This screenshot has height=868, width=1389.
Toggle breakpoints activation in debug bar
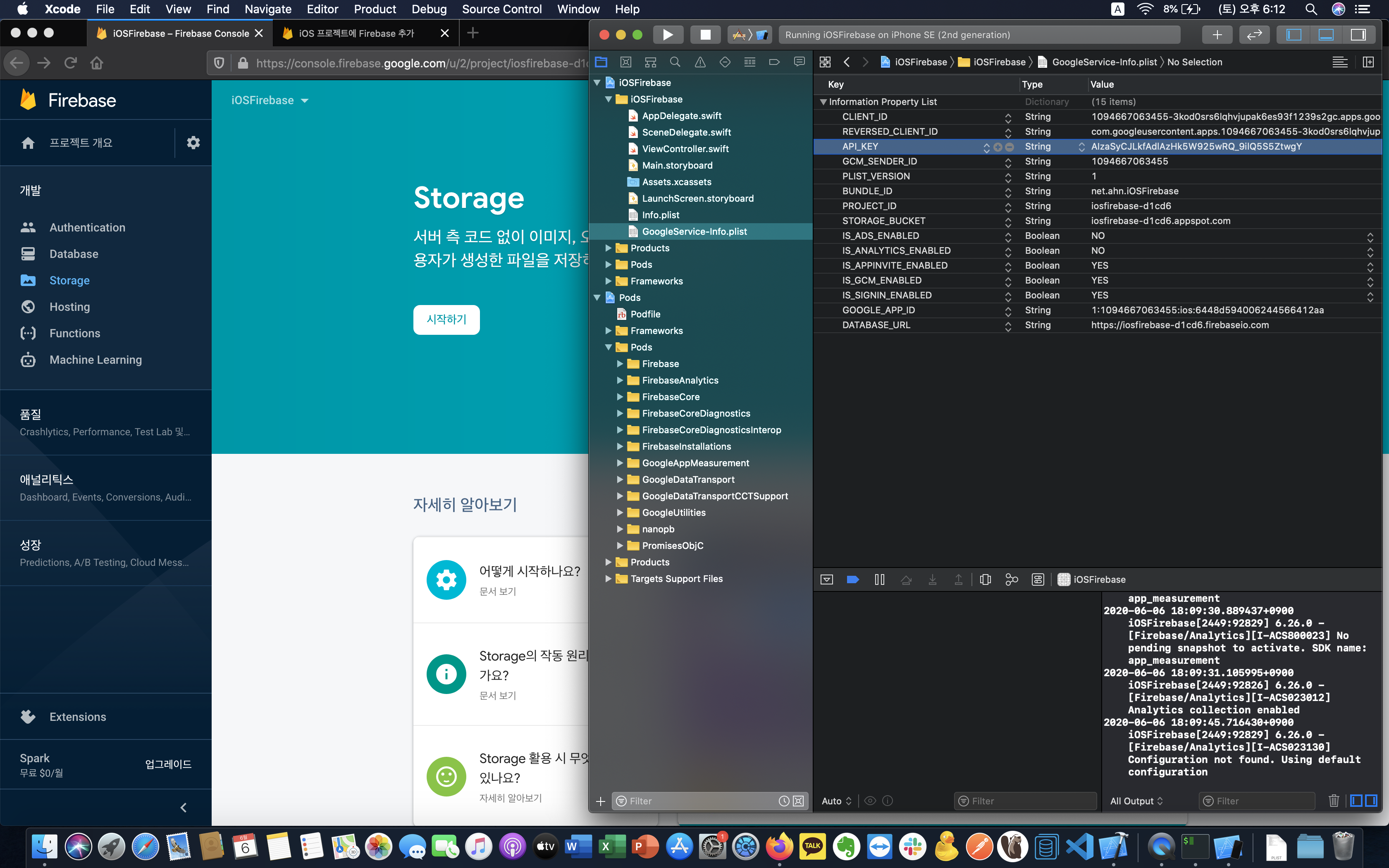click(x=852, y=579)
